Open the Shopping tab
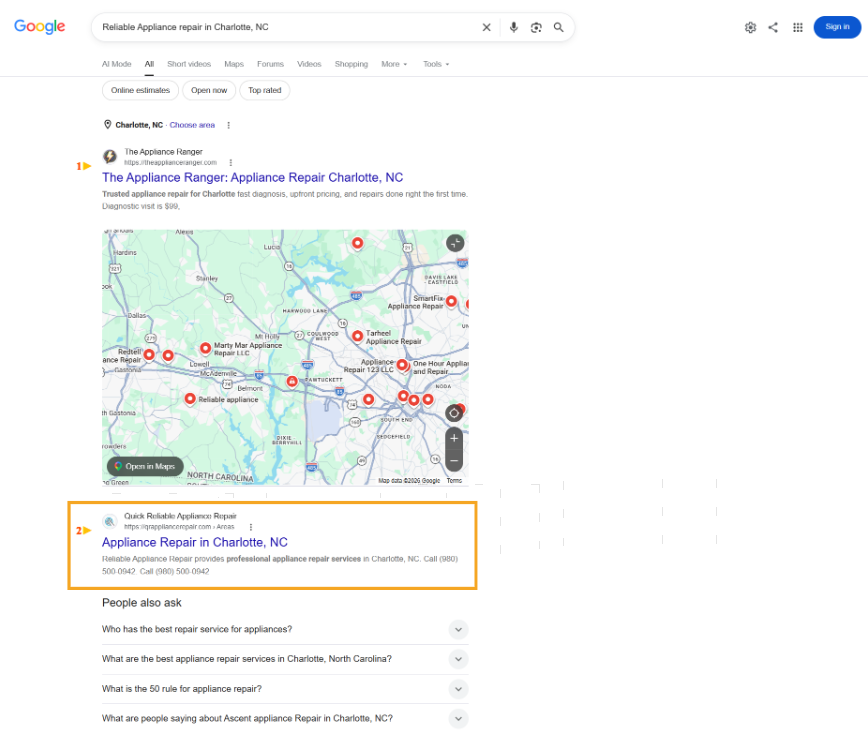Screen dimensions: 868x735 tap(351, 64)
